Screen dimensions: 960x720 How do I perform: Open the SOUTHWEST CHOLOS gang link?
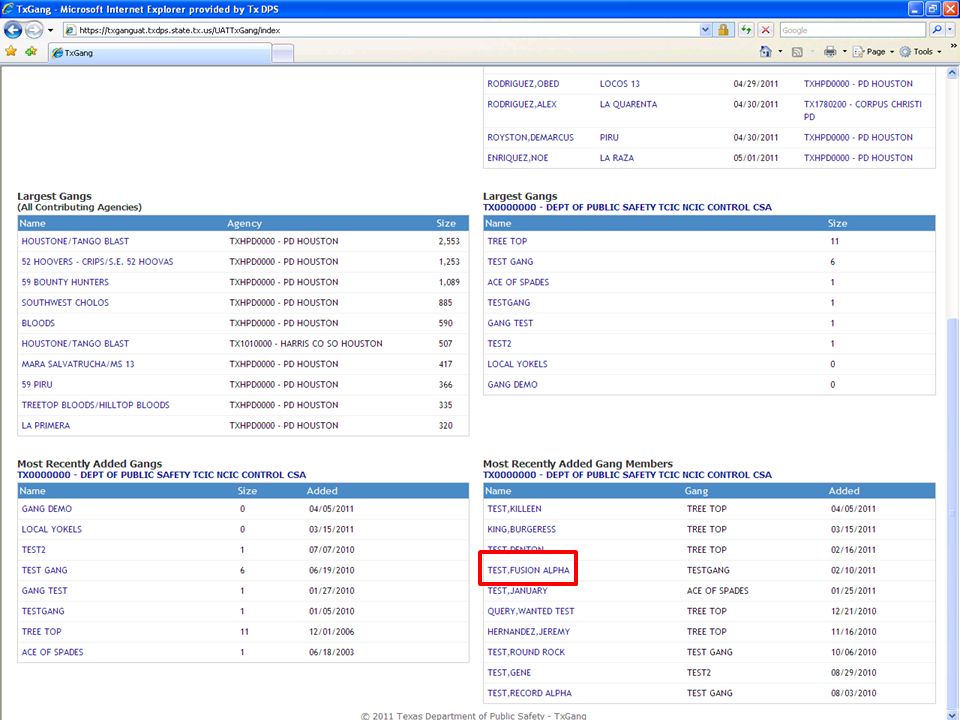[x=65, y=302]
